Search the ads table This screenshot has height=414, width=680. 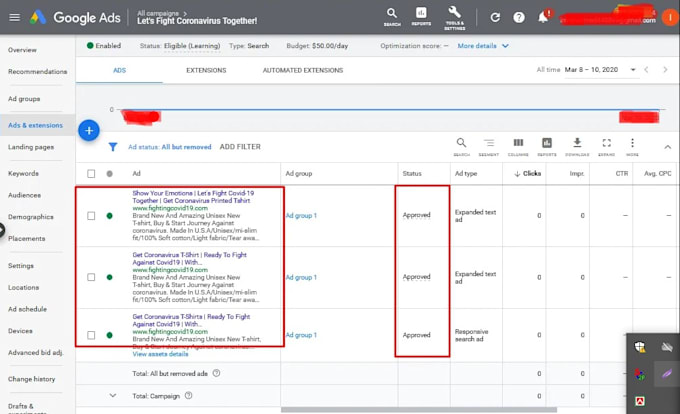pyautogui.click(x=461, y=147)
